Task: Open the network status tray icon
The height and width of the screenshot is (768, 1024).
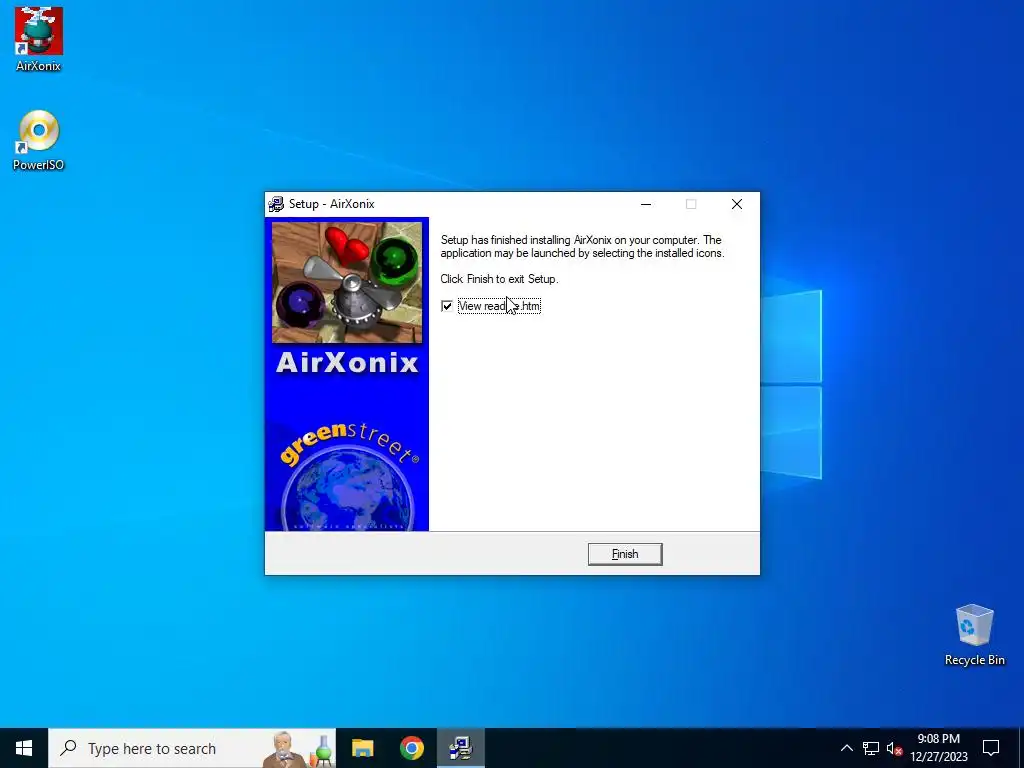Action: pyautogui.click(x=871, y=748)
